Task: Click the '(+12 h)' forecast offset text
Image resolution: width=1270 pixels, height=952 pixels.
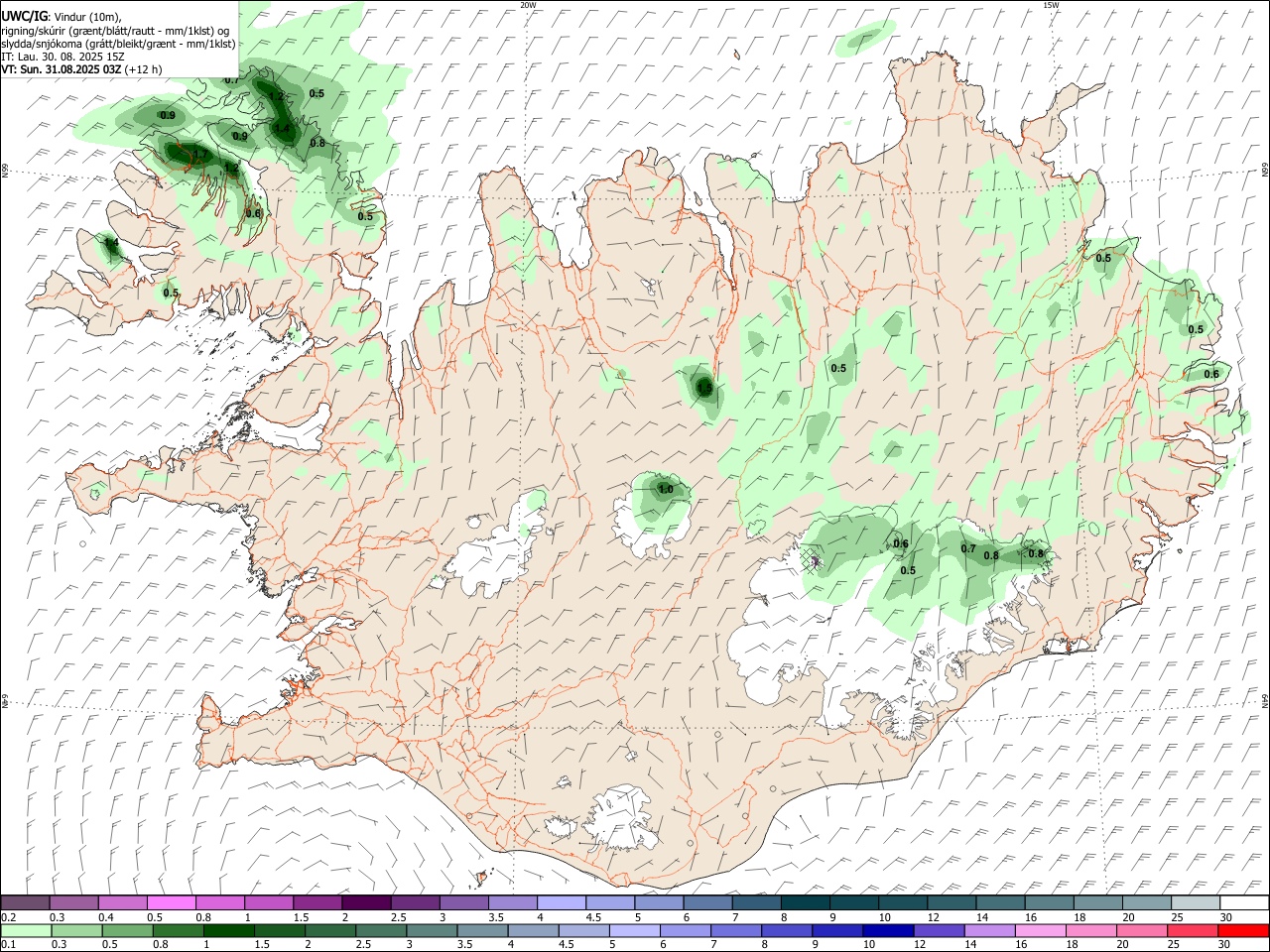Action: 143,69
